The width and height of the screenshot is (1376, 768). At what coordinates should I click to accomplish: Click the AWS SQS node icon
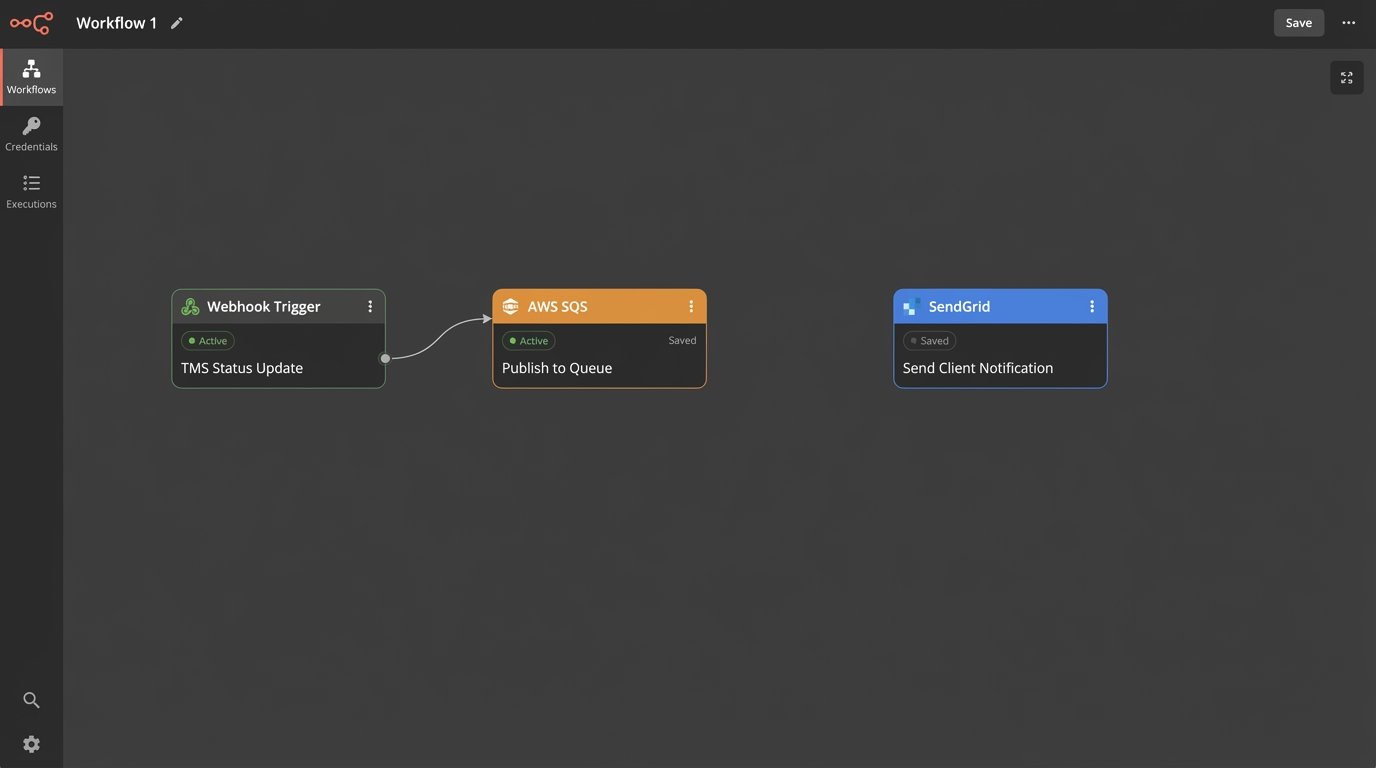pyautogui.click(x=511, y=307)
